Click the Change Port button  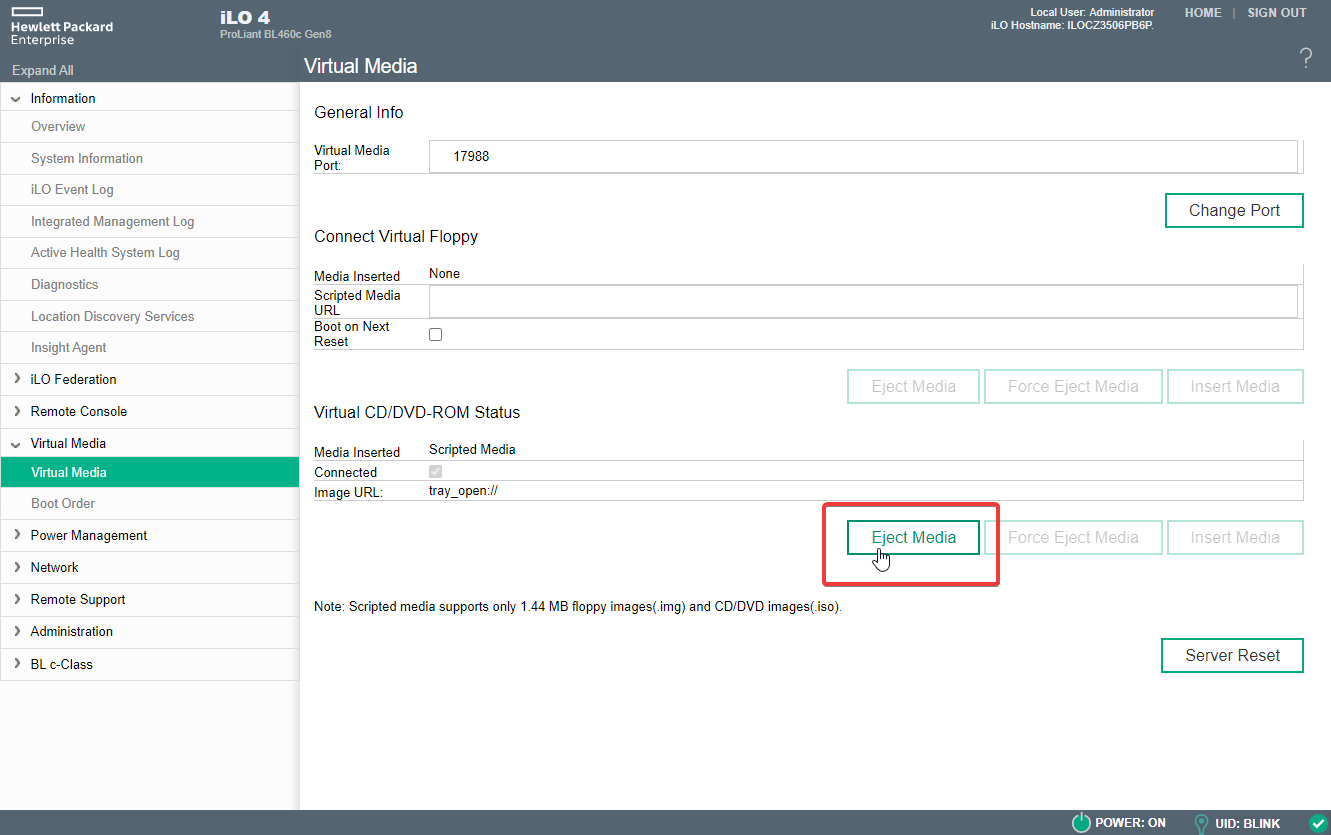1234,210
